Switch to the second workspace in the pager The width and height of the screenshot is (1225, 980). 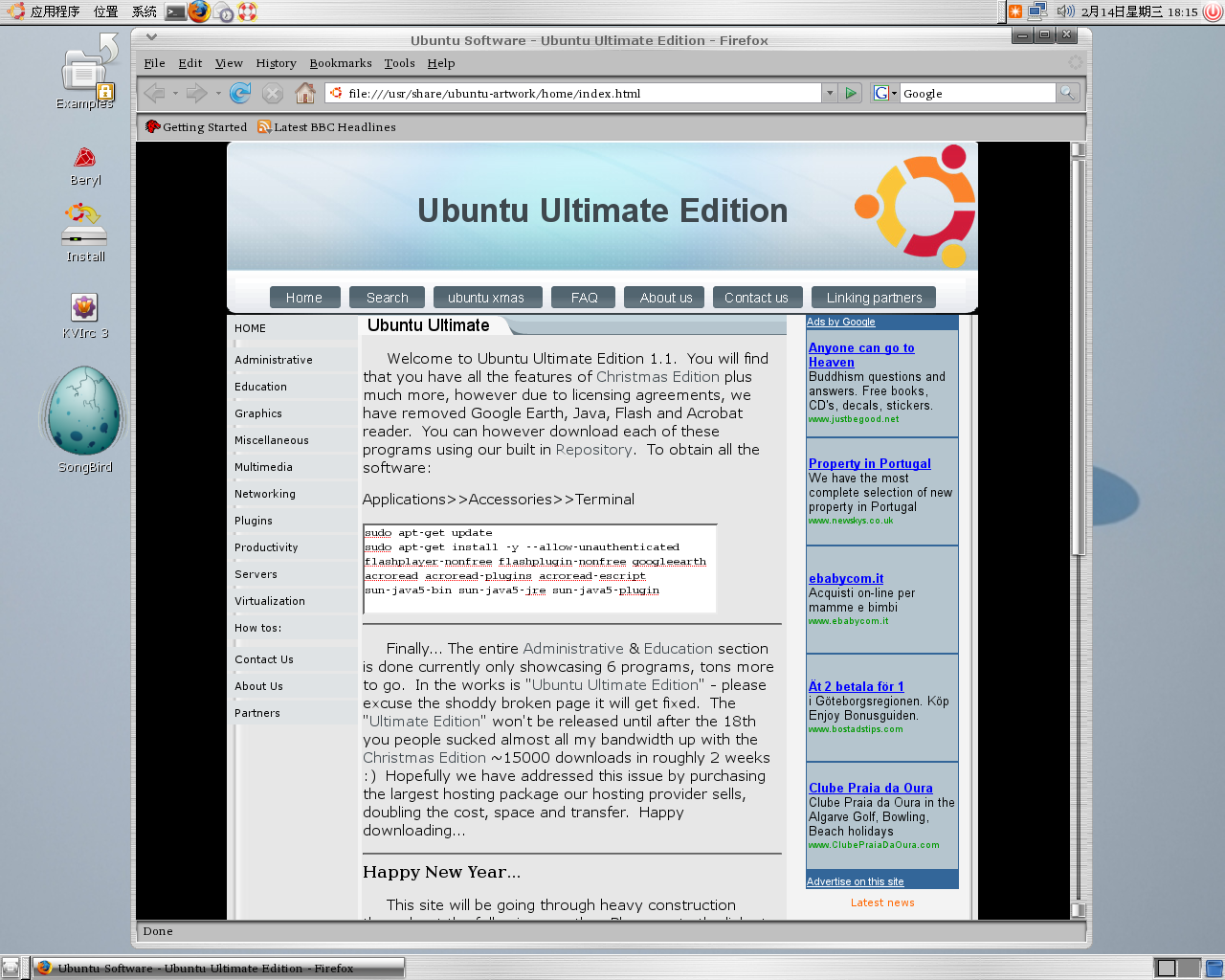[x=1188, y=968]
